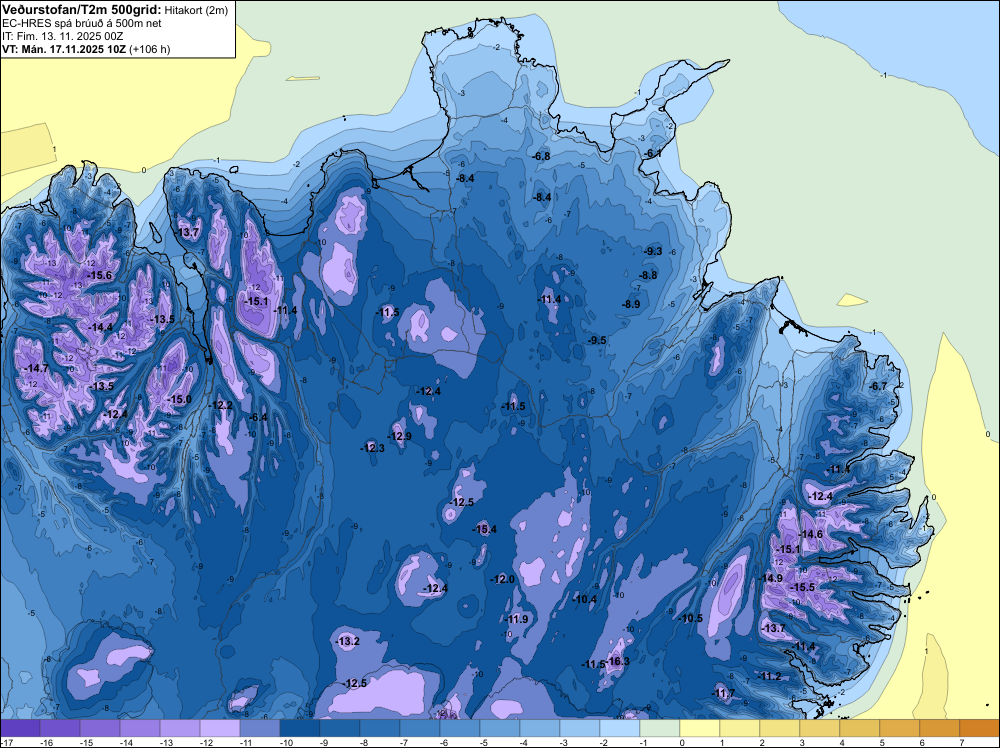Image resolution: width=1000 pixels, height=748 pixels.
Task: Click the -14.6 temperature label
Action: pyautogui.click(x=811, y=534)
